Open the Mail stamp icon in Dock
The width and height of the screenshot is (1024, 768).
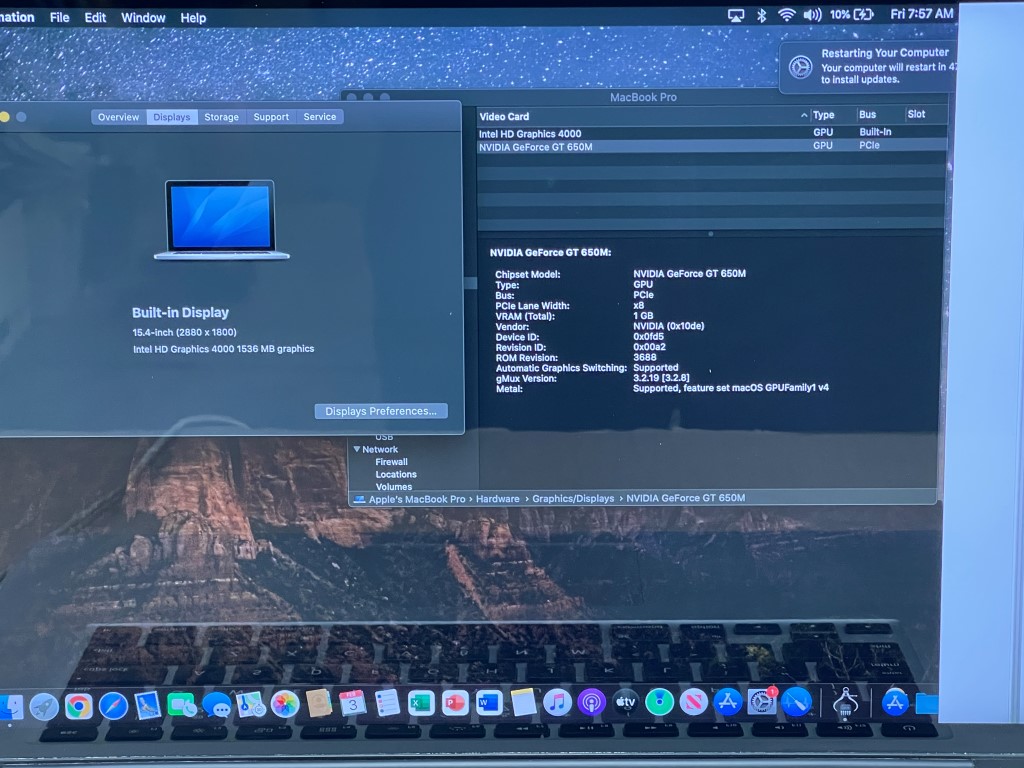pos(148,706)
